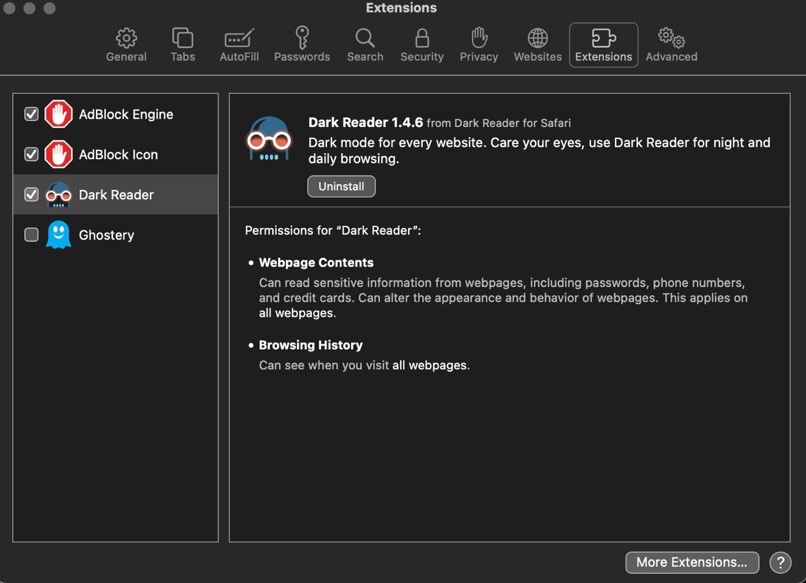The height and width of the screenshot is (583, 806).
Task: Open help with the question mark button
Action: click(x=780, y=562)
